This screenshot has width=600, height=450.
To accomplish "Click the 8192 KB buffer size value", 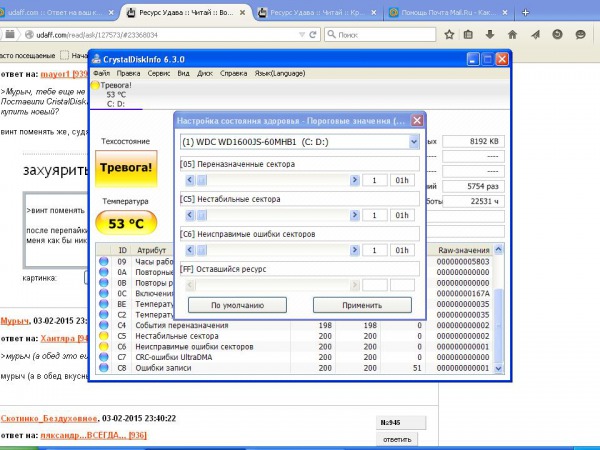I will click(x=473, y=141).
